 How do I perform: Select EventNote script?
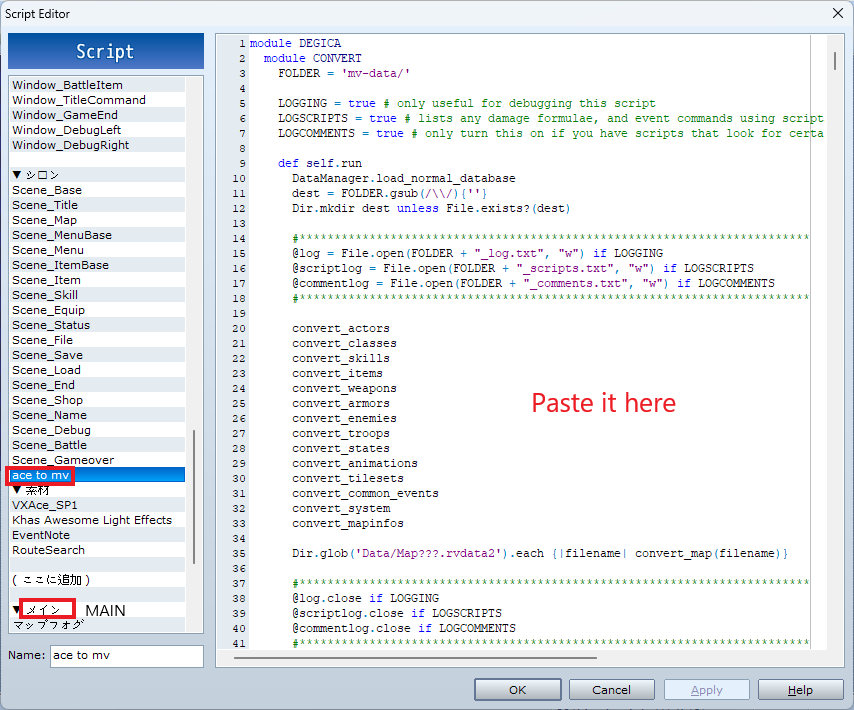point(97,535)
